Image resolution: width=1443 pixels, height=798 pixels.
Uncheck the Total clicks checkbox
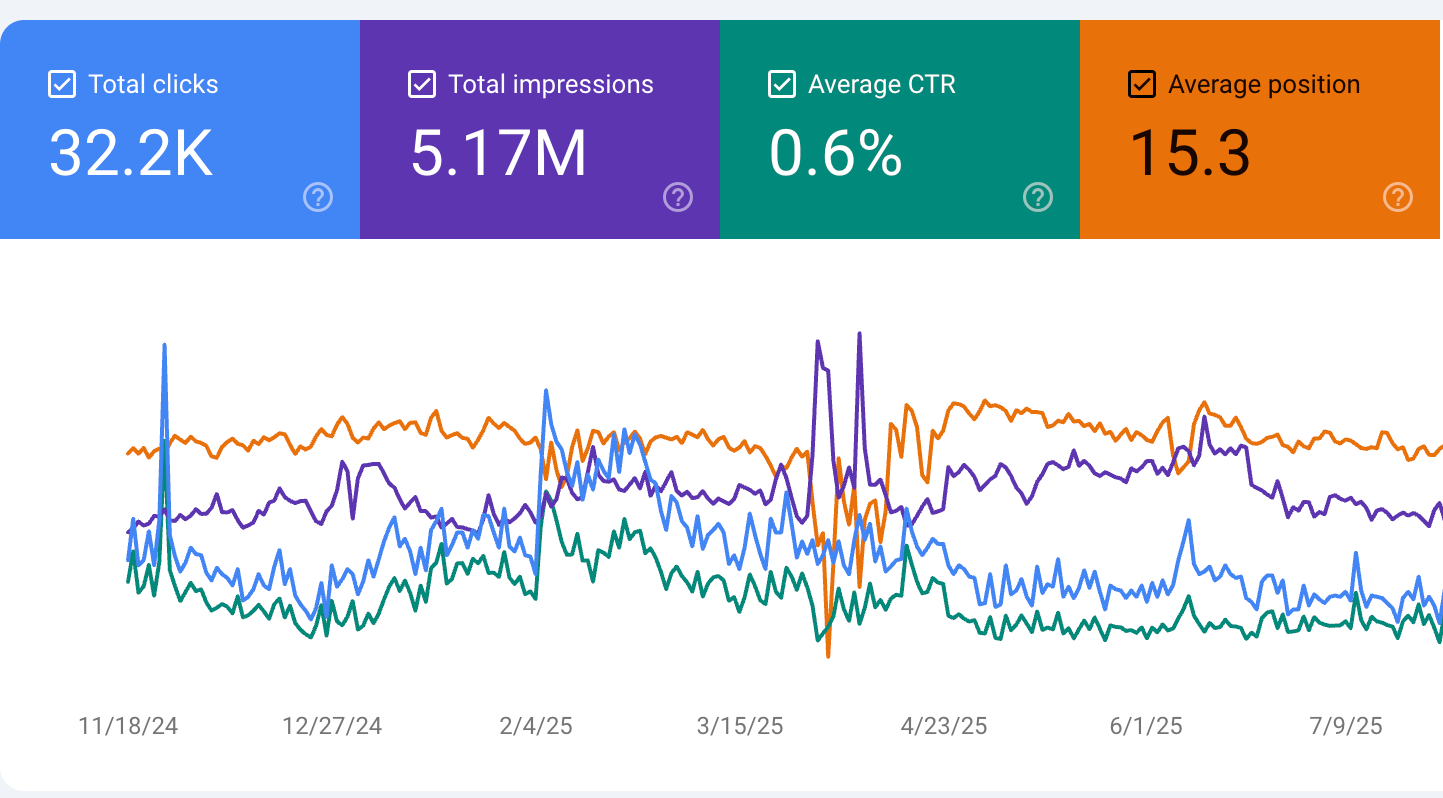62,85
